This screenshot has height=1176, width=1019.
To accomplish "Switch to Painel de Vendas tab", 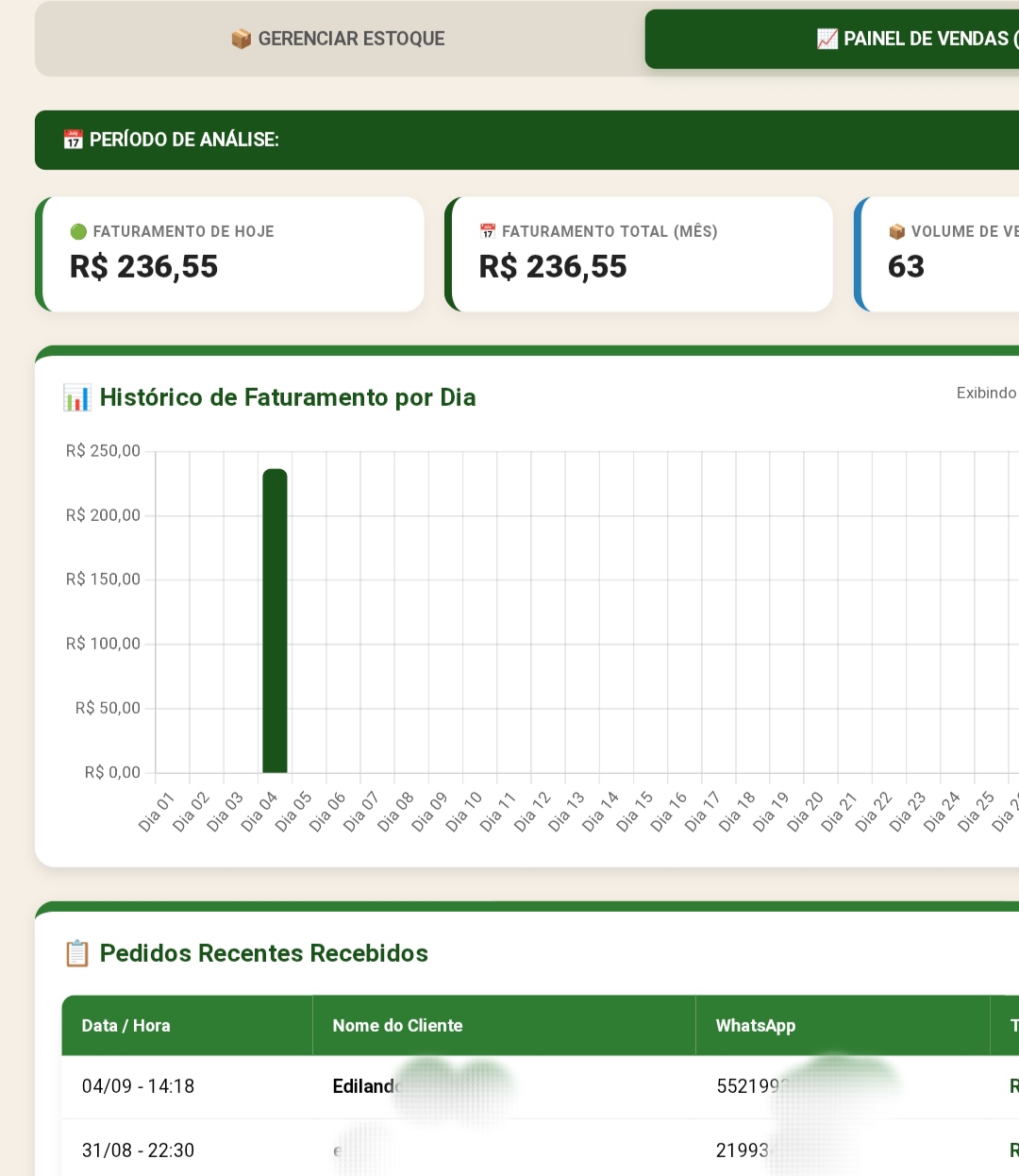I will pyautogui.click(x=832, y=39).
